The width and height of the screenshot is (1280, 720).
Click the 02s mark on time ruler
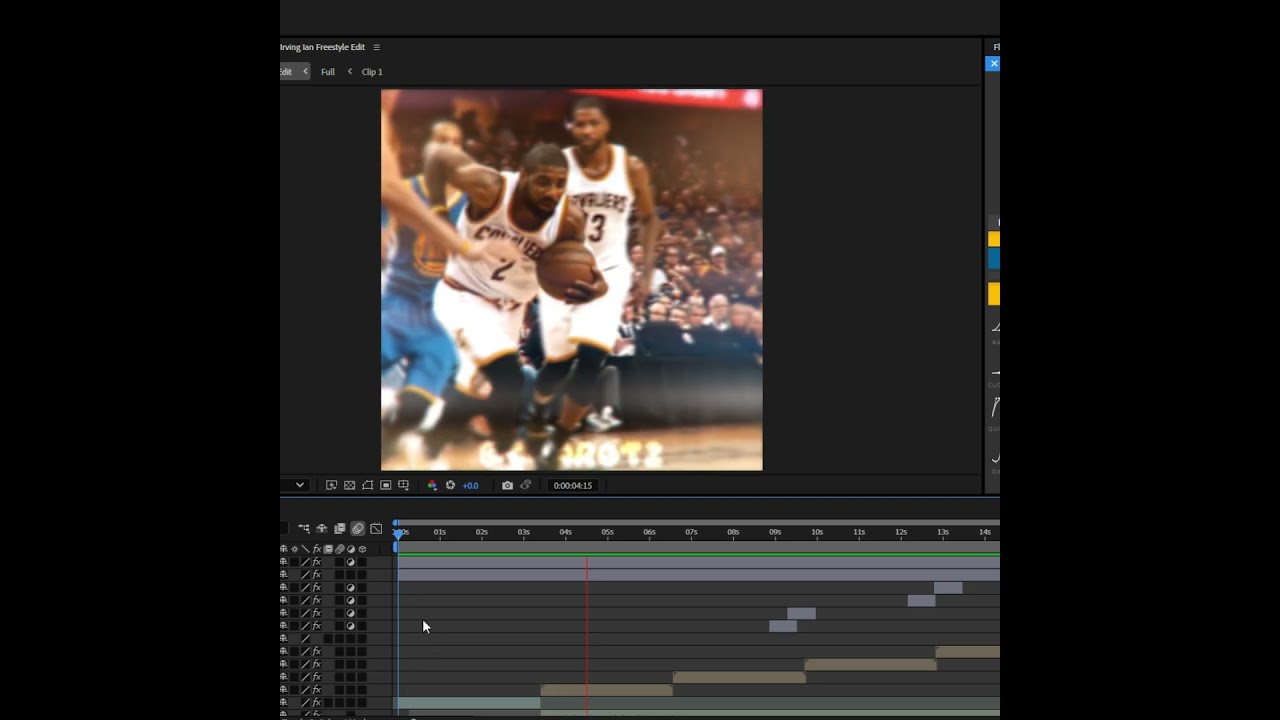pyautogui.click(x=481, y=532)
